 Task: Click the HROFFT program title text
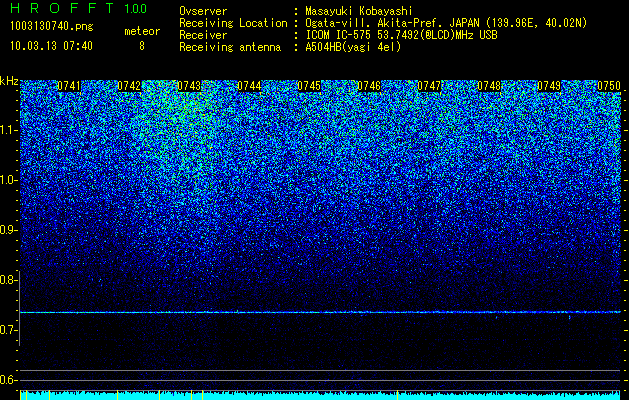(62, 8)
